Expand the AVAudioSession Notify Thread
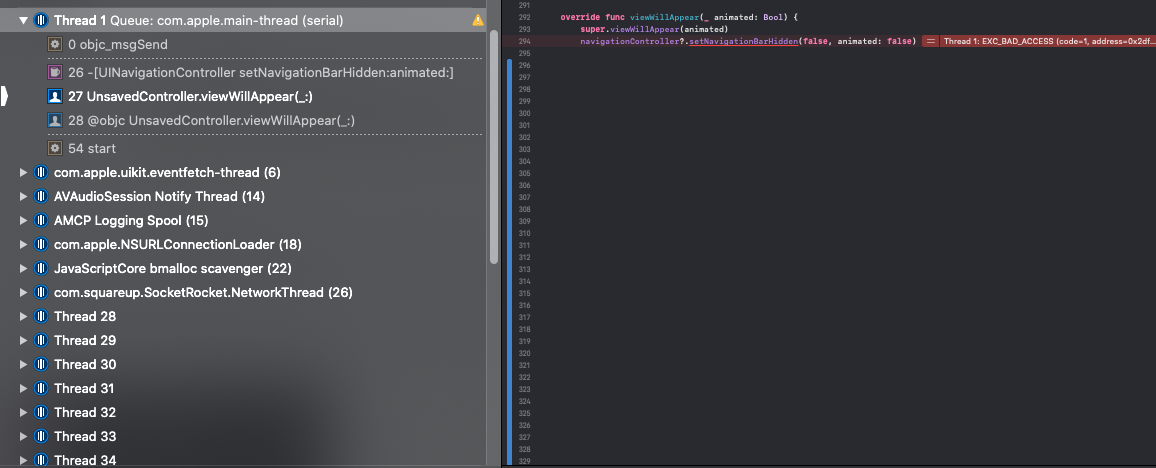Image resolution: width=1156 pixels, height=468 pixels. [24, 197]
